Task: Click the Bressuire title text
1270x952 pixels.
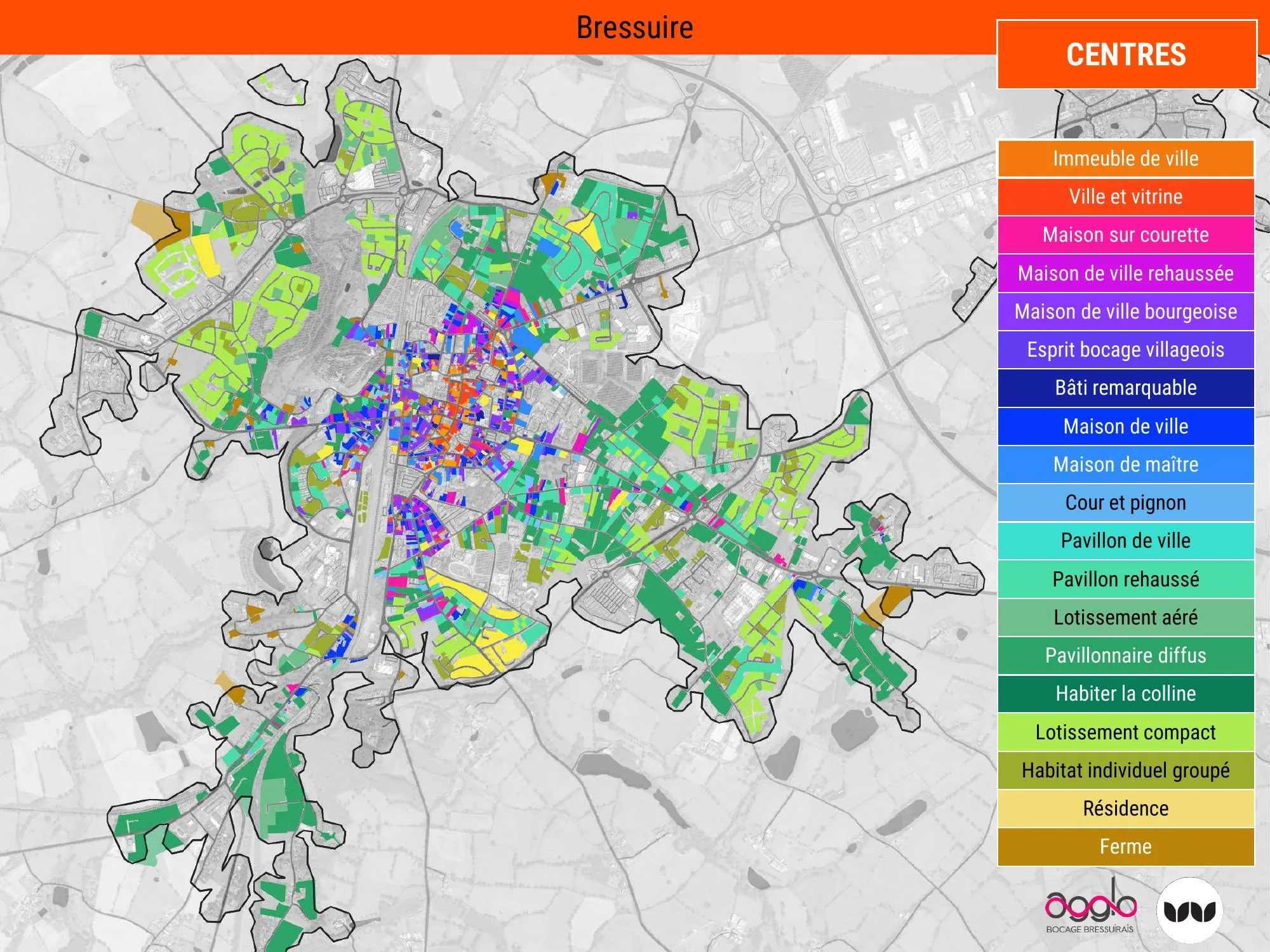Action: (634, 28)
